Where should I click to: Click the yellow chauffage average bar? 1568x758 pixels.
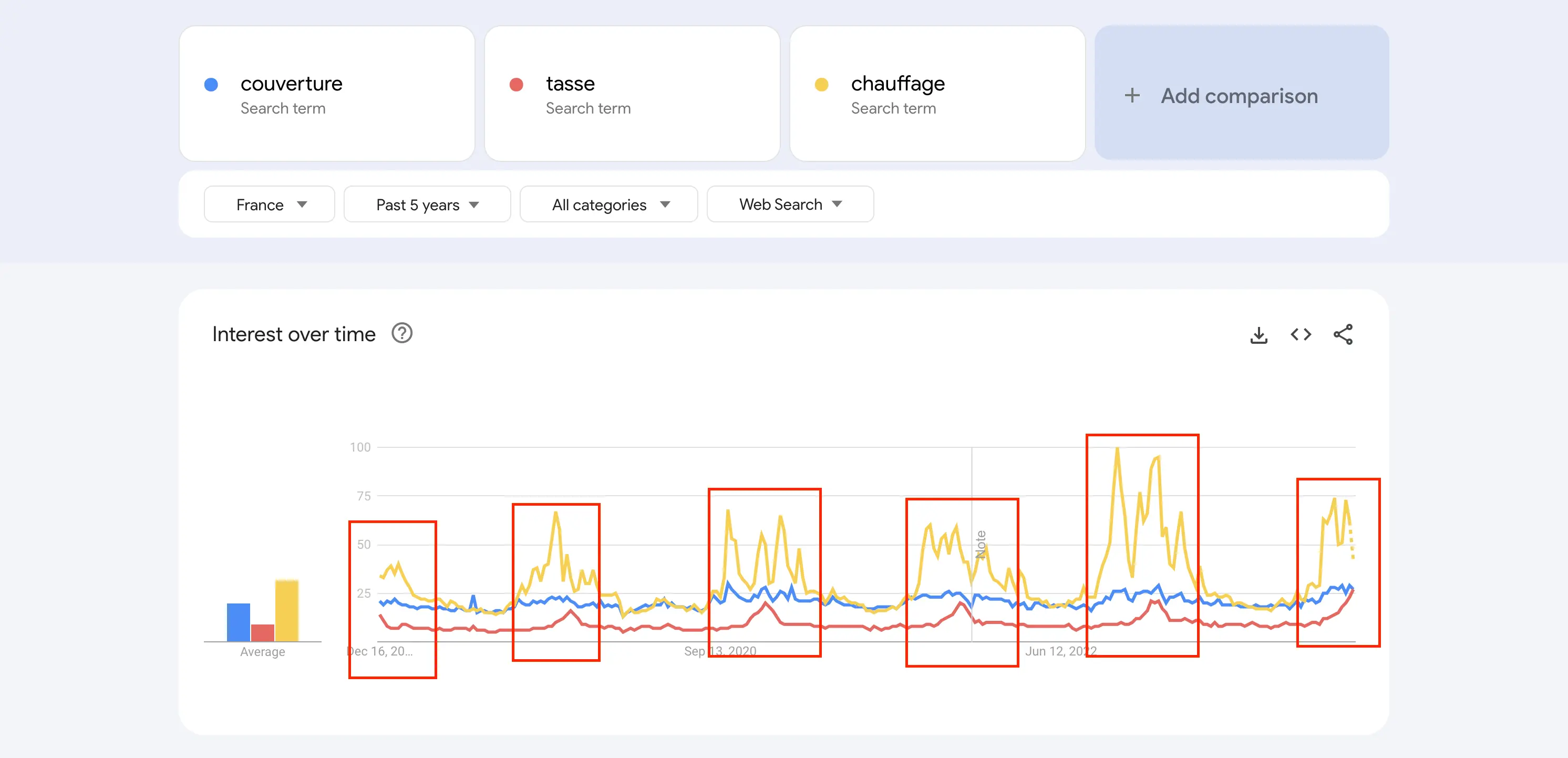pos(287,610)
